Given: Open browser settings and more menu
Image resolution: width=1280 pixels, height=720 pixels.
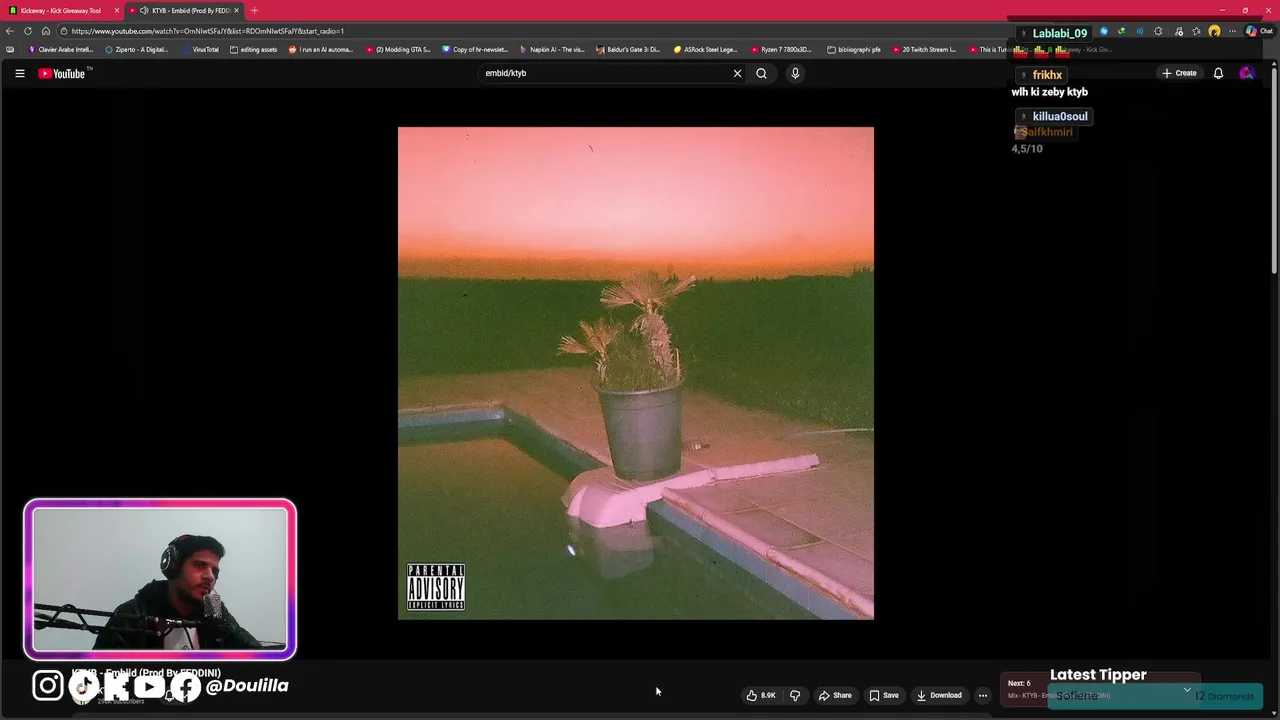Looking at the screenshot, I should pyautogui.click(x=1232, y=31).
